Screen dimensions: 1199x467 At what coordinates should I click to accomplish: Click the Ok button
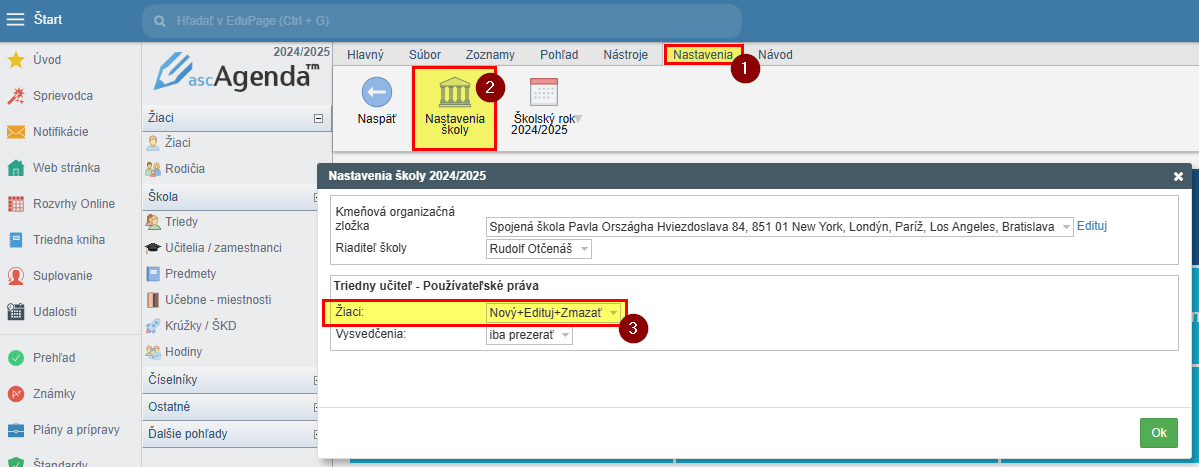(x=1158, y=433)
